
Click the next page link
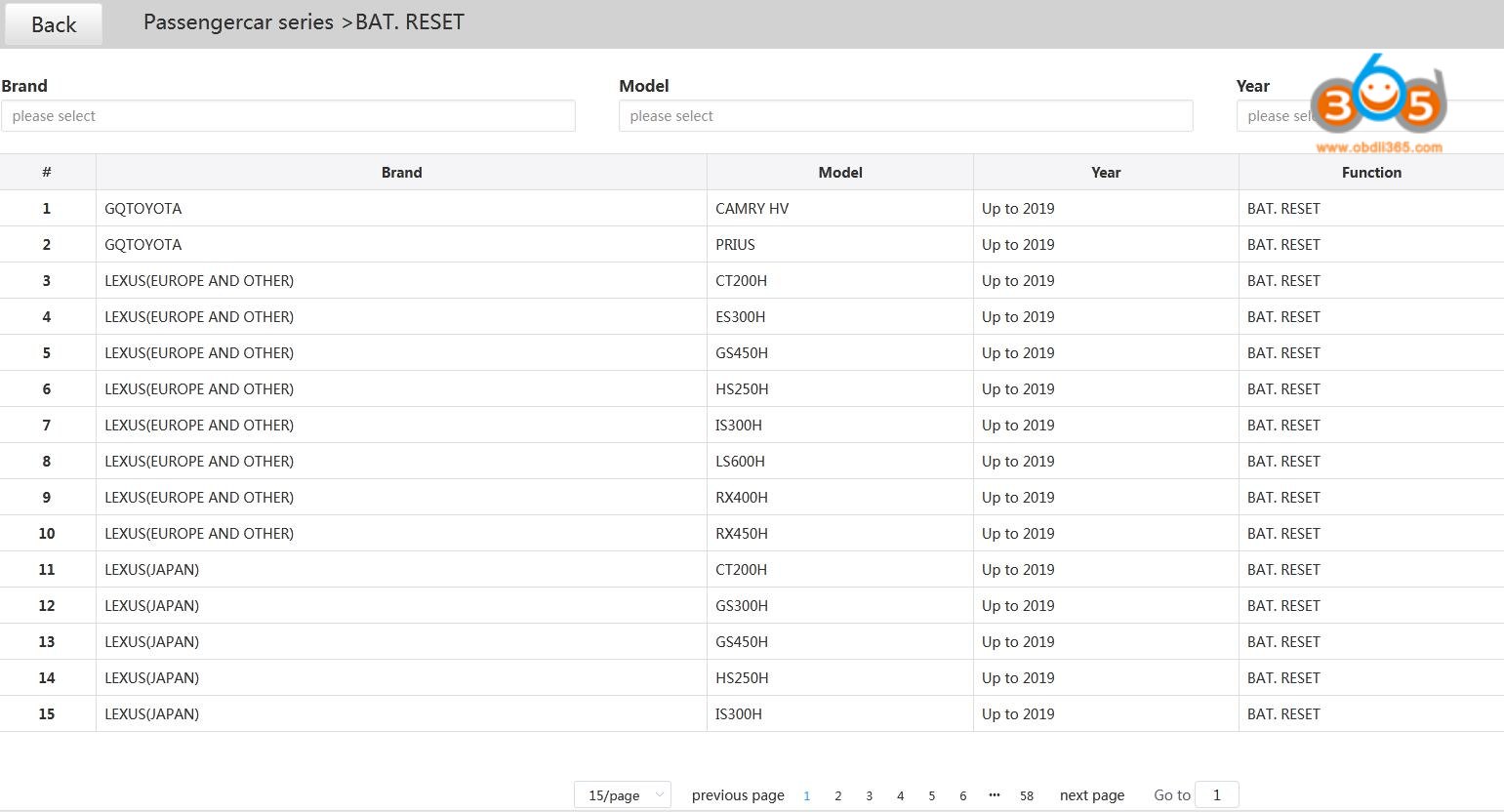pyautogui.click(x=1092, y=795)
